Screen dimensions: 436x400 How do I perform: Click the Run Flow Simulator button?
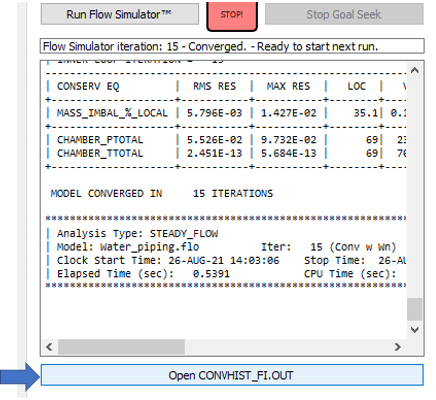pos(120,14)
